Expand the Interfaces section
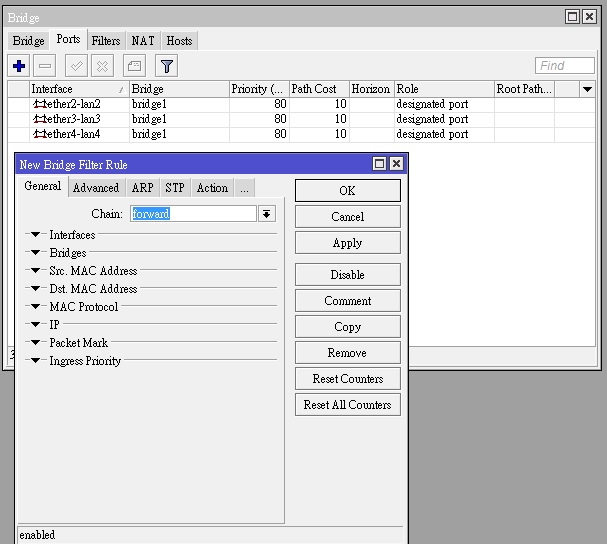 point(36,235)
